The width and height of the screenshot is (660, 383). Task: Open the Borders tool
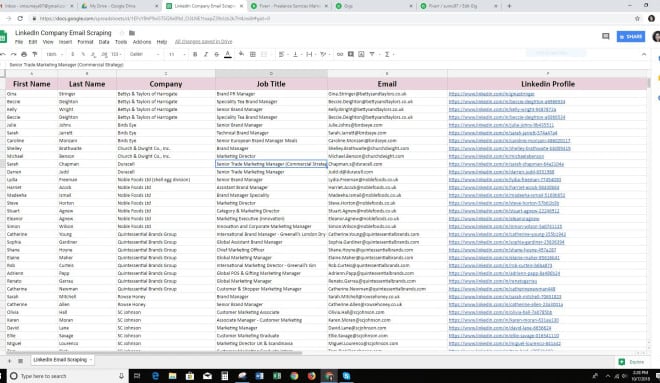[253, 54]
